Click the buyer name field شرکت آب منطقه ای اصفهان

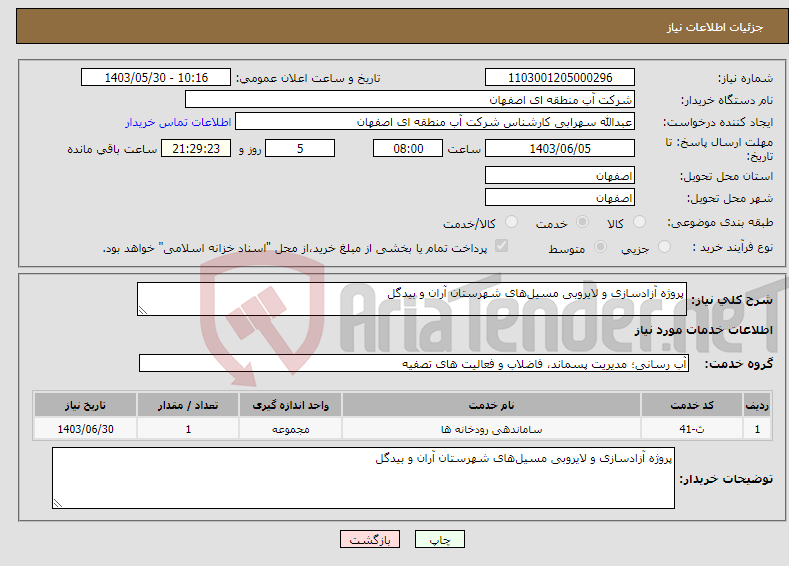coord(410,100)
